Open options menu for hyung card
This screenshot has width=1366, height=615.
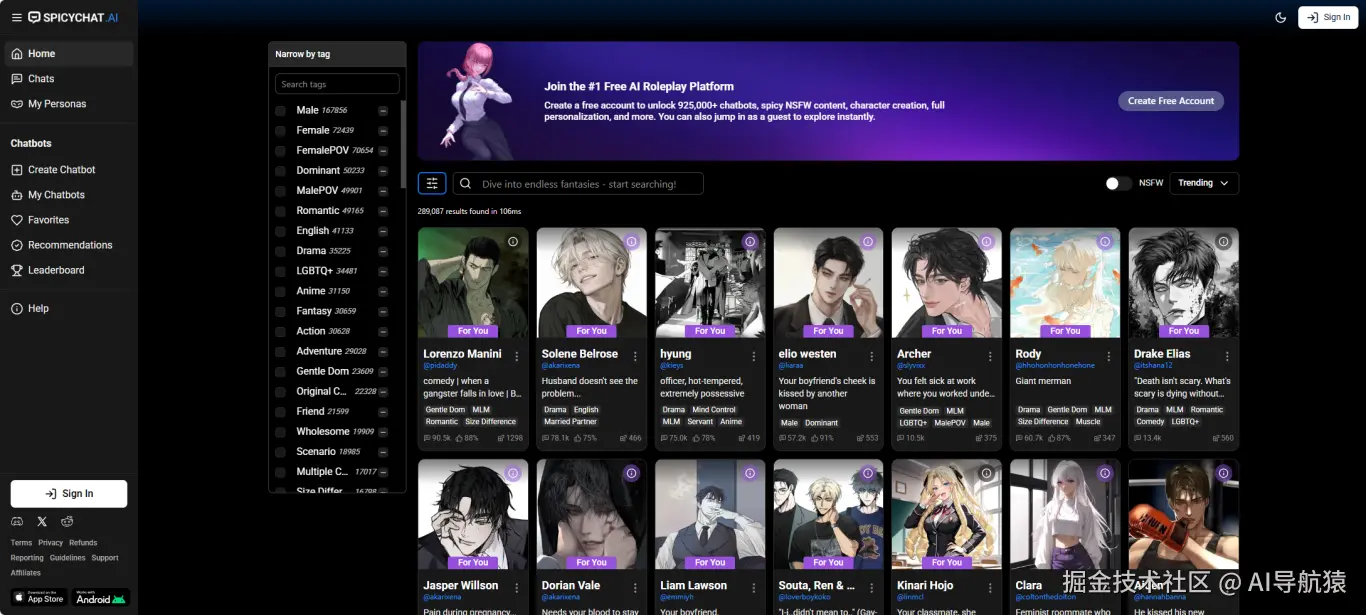click(754, 356)
